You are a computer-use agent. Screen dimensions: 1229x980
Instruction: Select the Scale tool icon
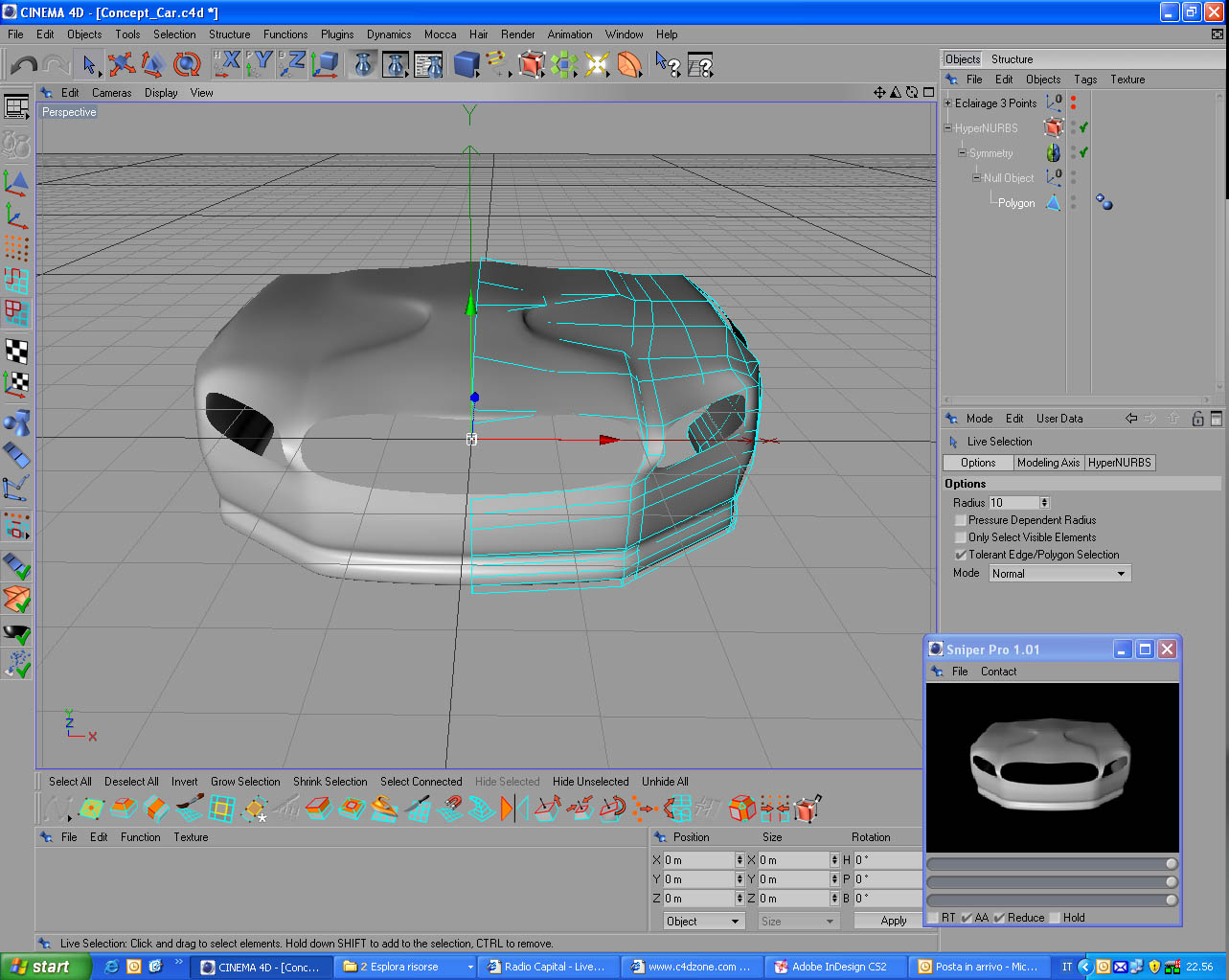pos(153,65)
